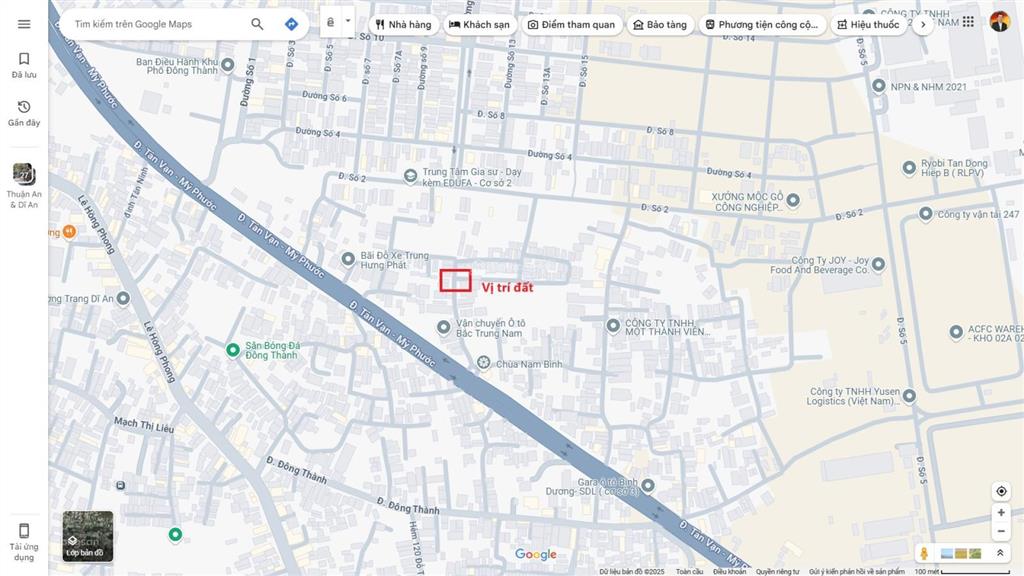
Task: Open Gara ô tô Bình Dương SDL pin
Action: click(648, 485)
